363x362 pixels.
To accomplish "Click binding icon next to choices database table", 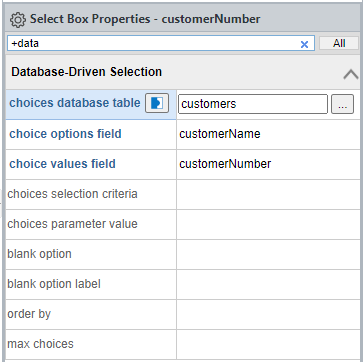I will [157, 103].
